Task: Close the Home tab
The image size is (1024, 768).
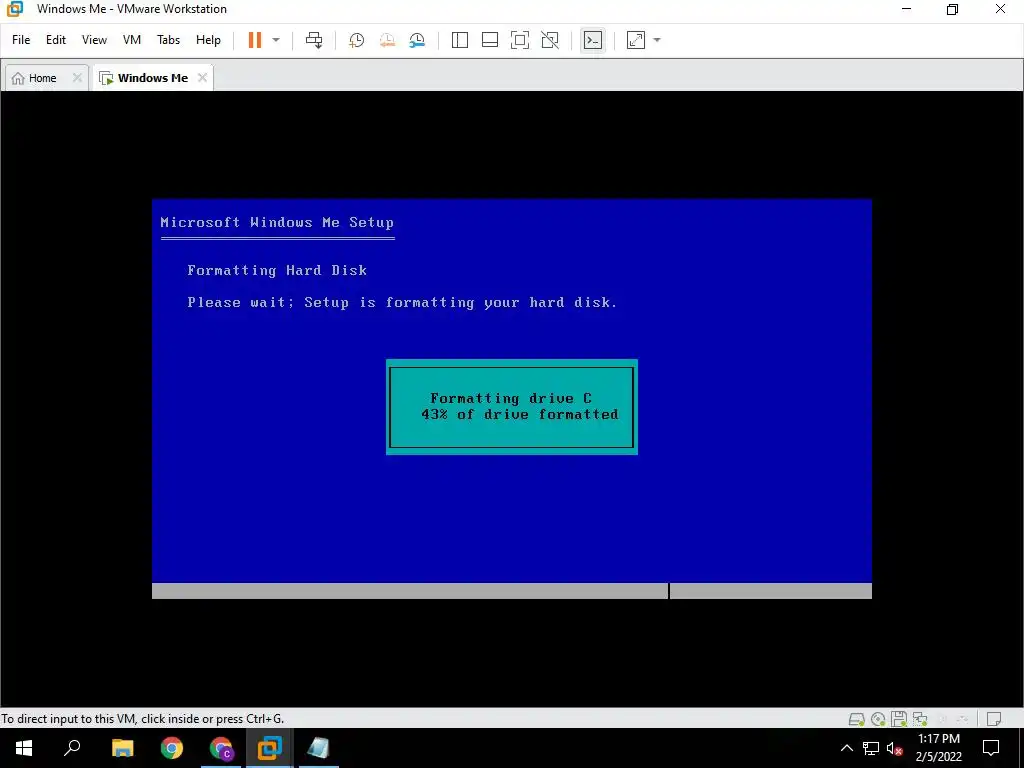Action: 77,78
